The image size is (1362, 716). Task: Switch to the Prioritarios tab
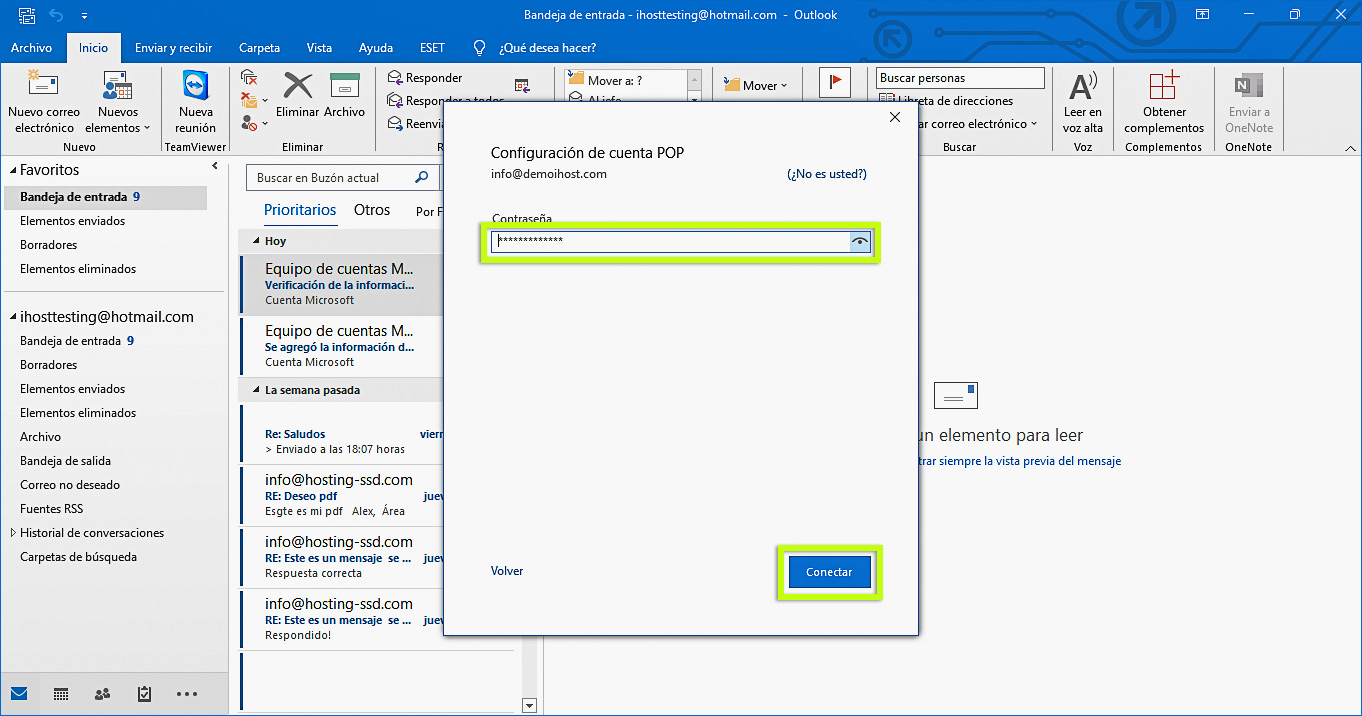[300, 210]
